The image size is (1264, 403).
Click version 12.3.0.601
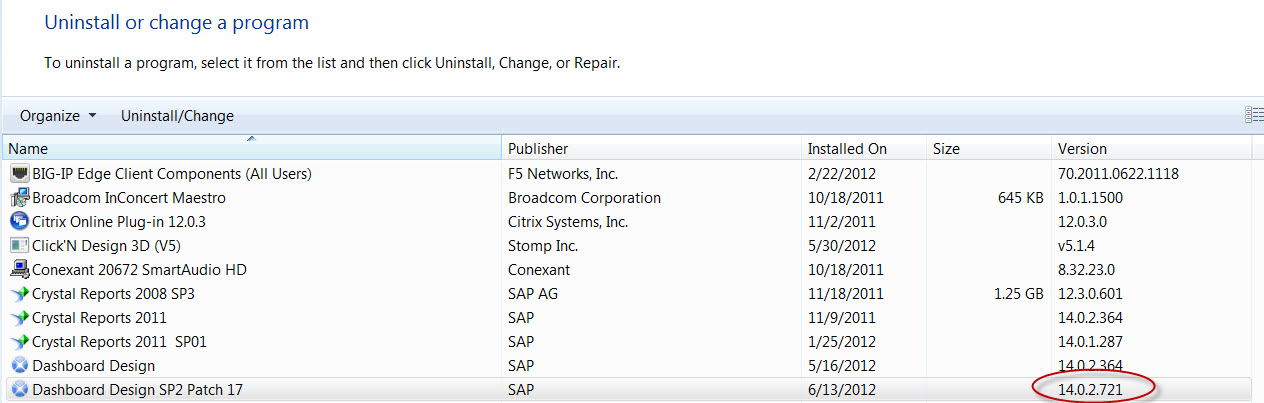point(1093,294)
